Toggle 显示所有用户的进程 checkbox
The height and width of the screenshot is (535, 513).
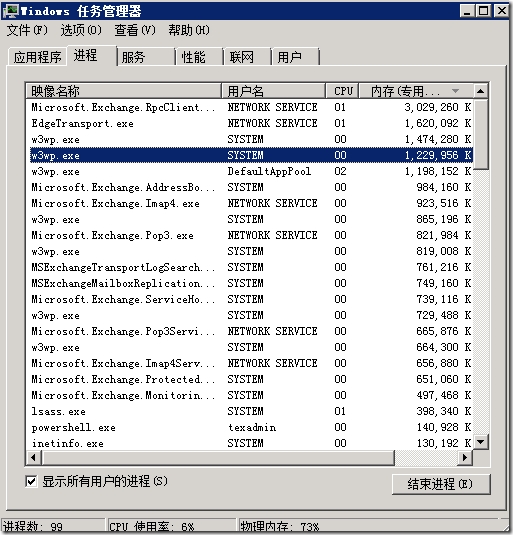point(31,482)
